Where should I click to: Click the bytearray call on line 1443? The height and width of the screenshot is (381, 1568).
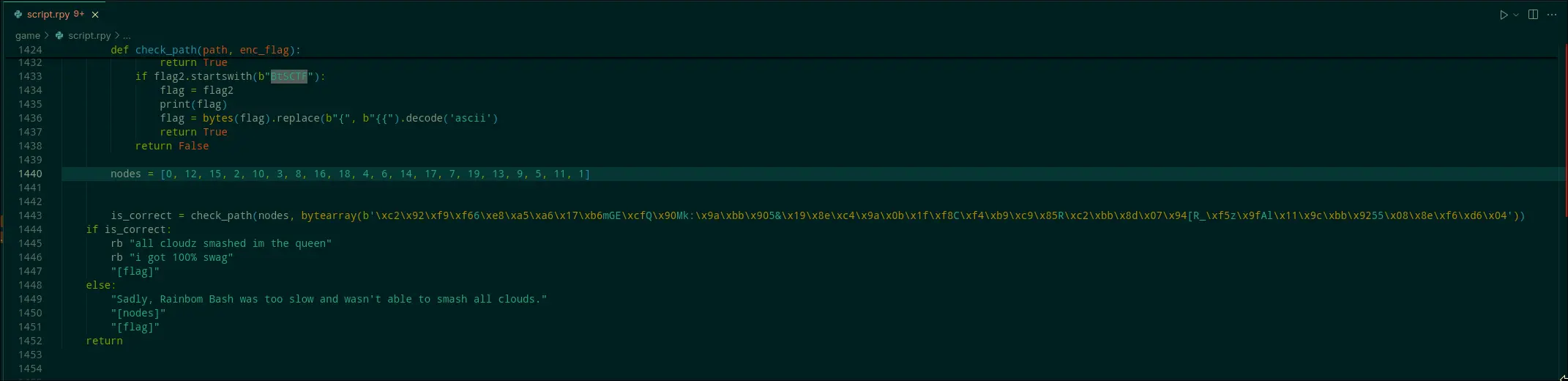click(329, 215)
